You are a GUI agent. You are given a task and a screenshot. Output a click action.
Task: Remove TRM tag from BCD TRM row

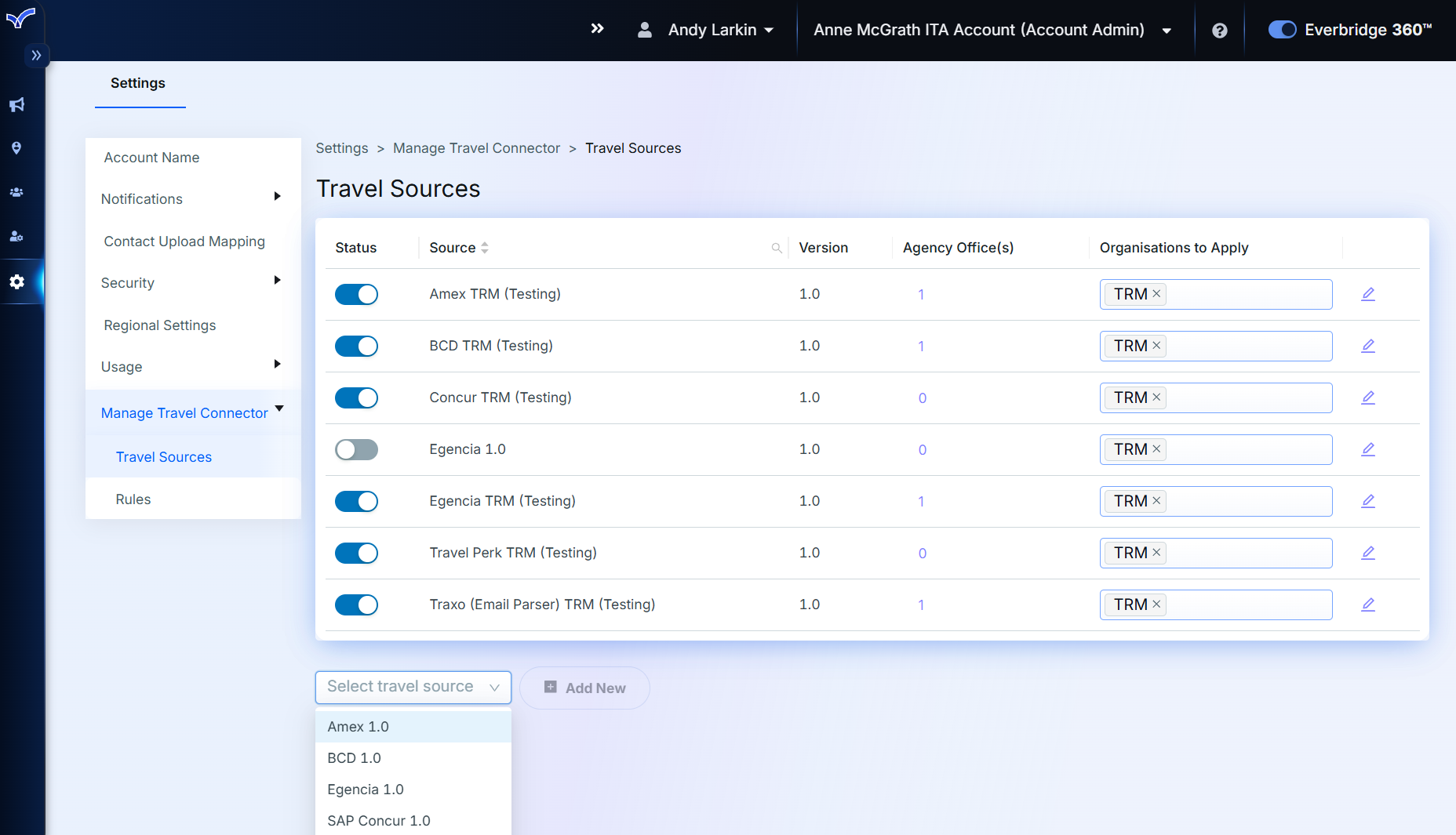1156,346
